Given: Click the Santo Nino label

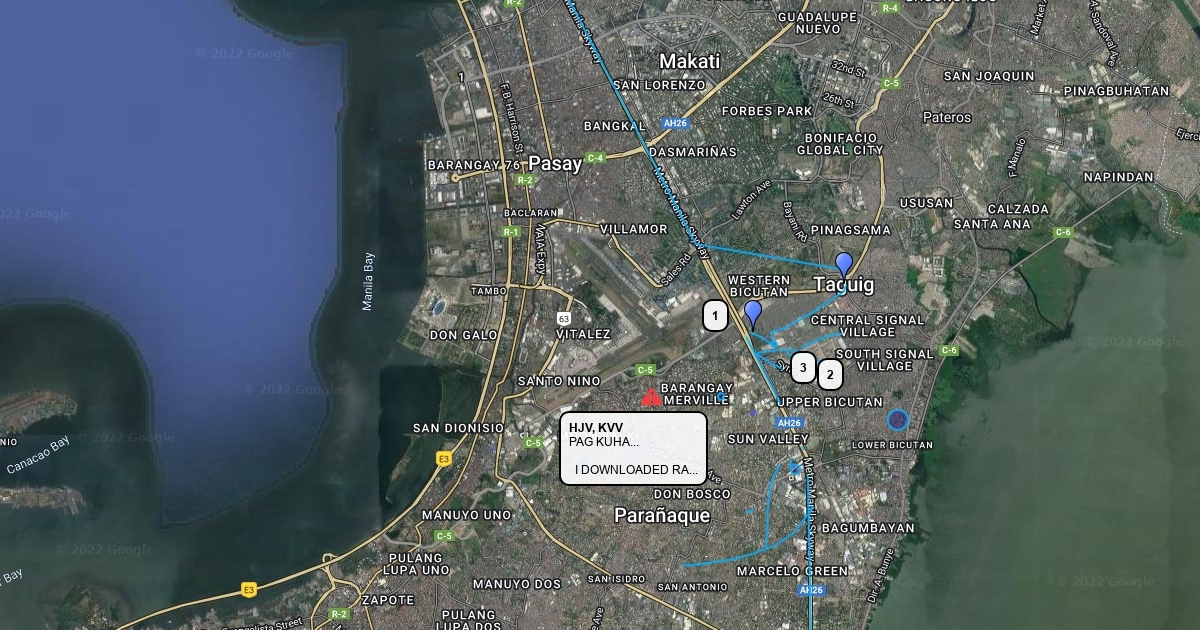Looking at the screenshot, I should 559,381.
